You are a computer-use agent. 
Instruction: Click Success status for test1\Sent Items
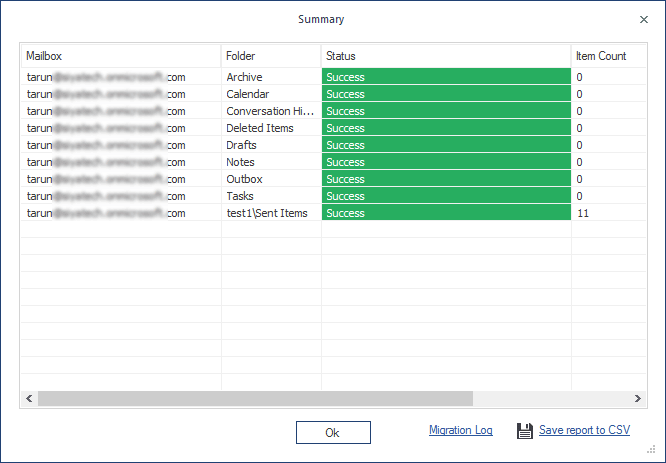point(446,213)
